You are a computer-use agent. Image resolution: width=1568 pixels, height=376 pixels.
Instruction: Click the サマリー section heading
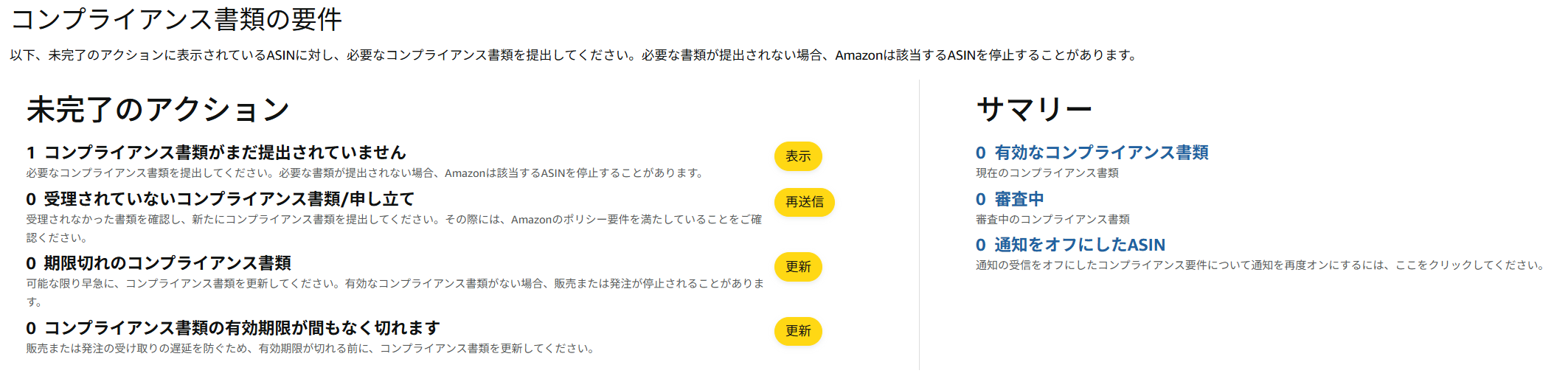point(1033,110)
